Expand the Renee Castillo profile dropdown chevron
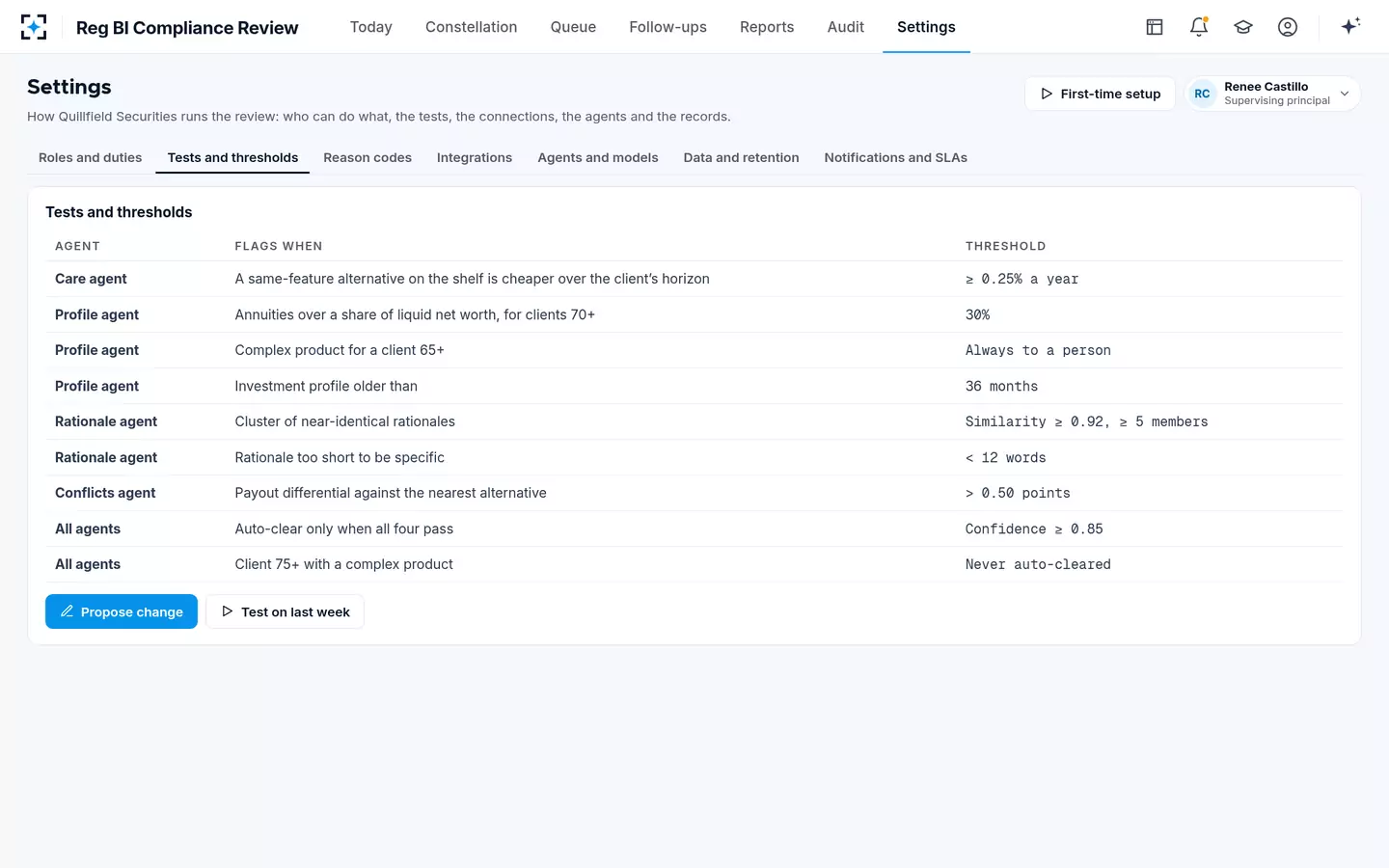Viewport: 1389px width, 868px height. pos(1345,94)
